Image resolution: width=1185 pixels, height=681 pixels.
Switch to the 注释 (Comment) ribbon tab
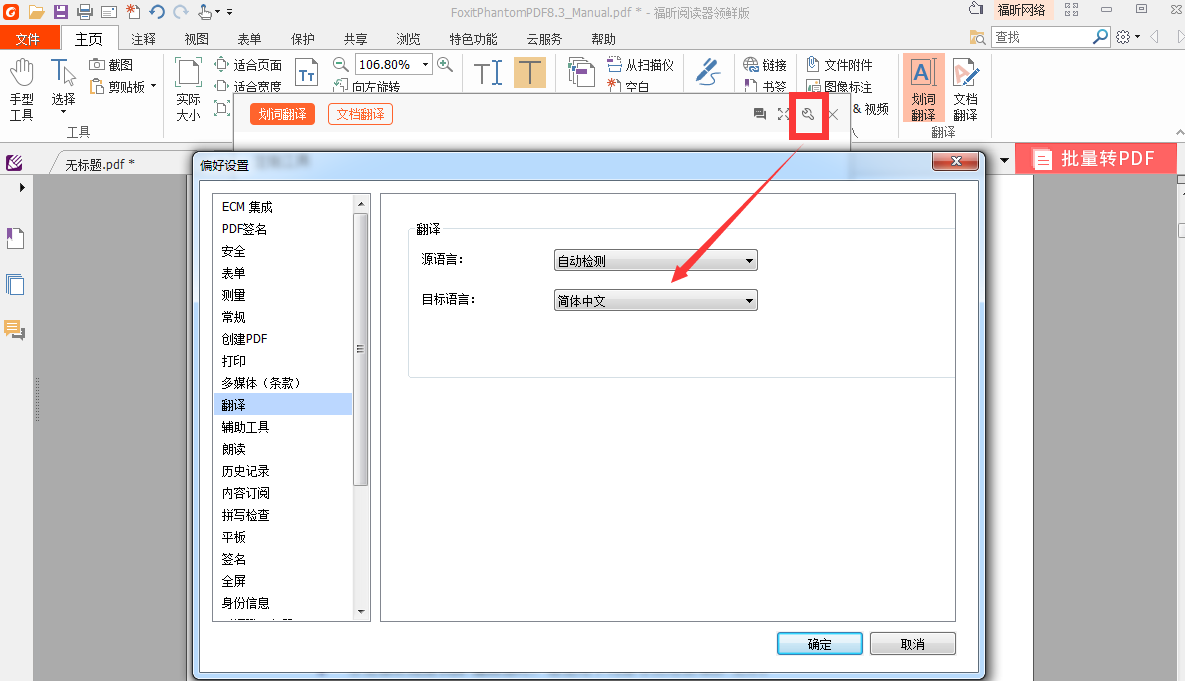pyautogui.click(x=143, y=39)
